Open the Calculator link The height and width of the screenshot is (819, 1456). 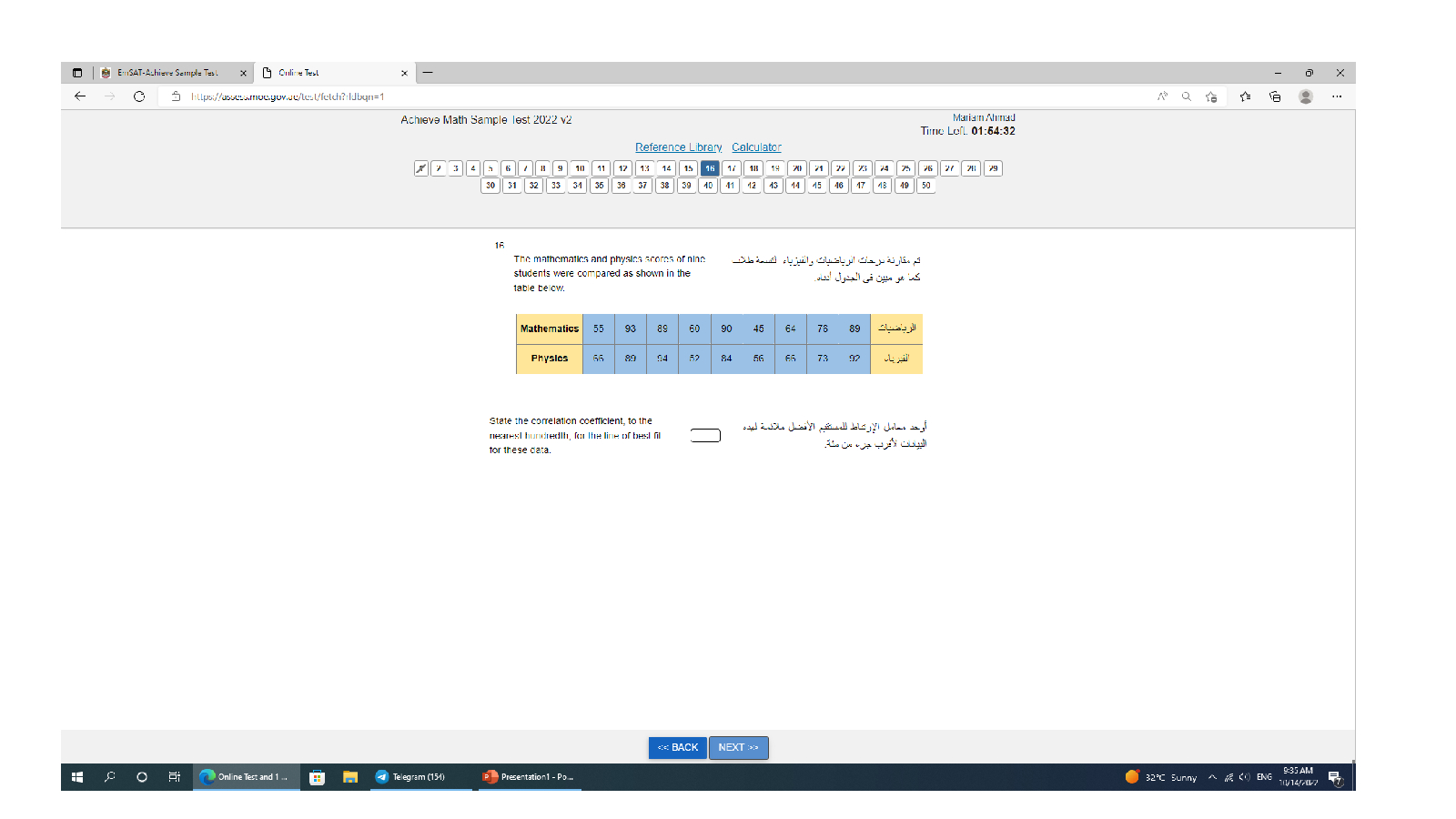[756, 147]
